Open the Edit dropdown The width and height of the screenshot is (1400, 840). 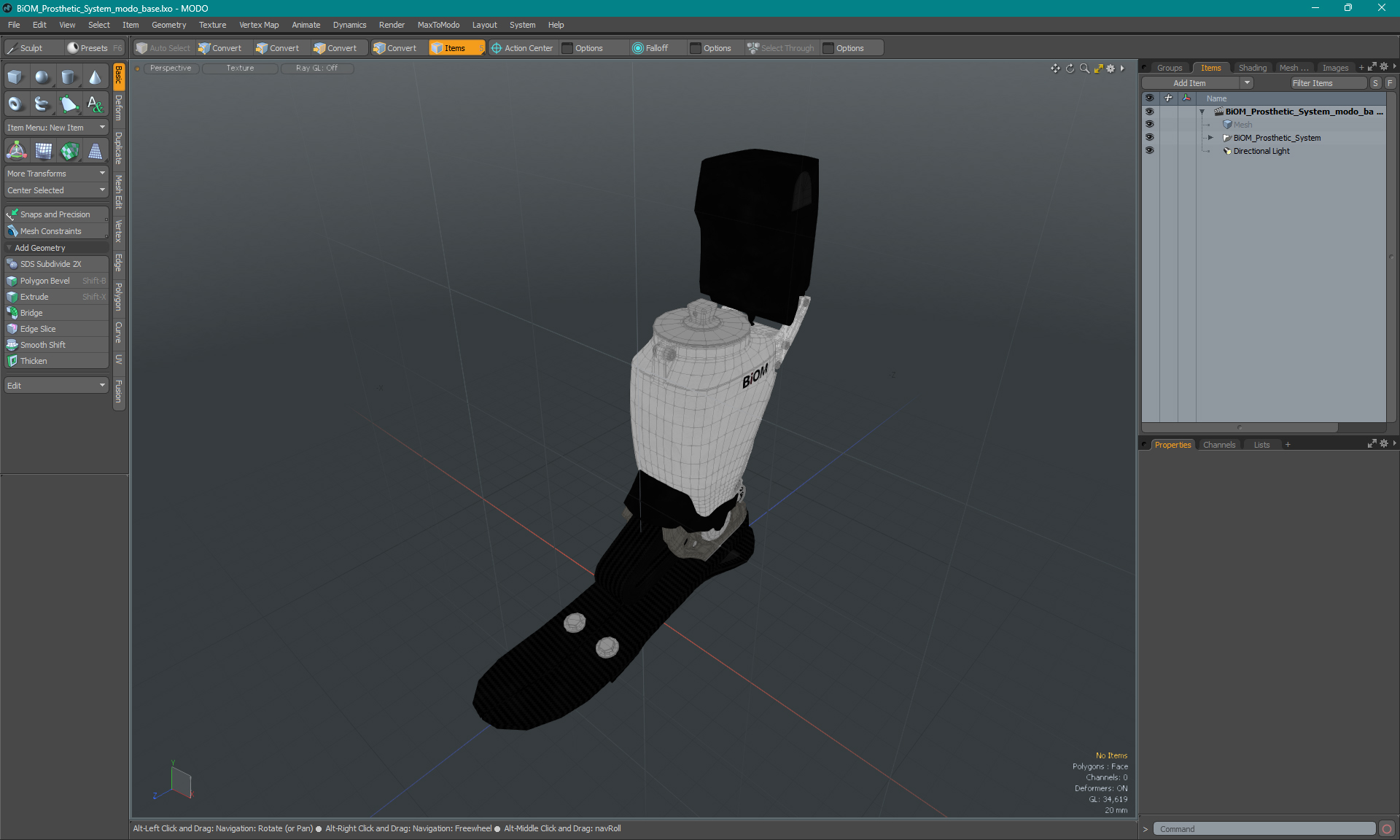(56, 386)
